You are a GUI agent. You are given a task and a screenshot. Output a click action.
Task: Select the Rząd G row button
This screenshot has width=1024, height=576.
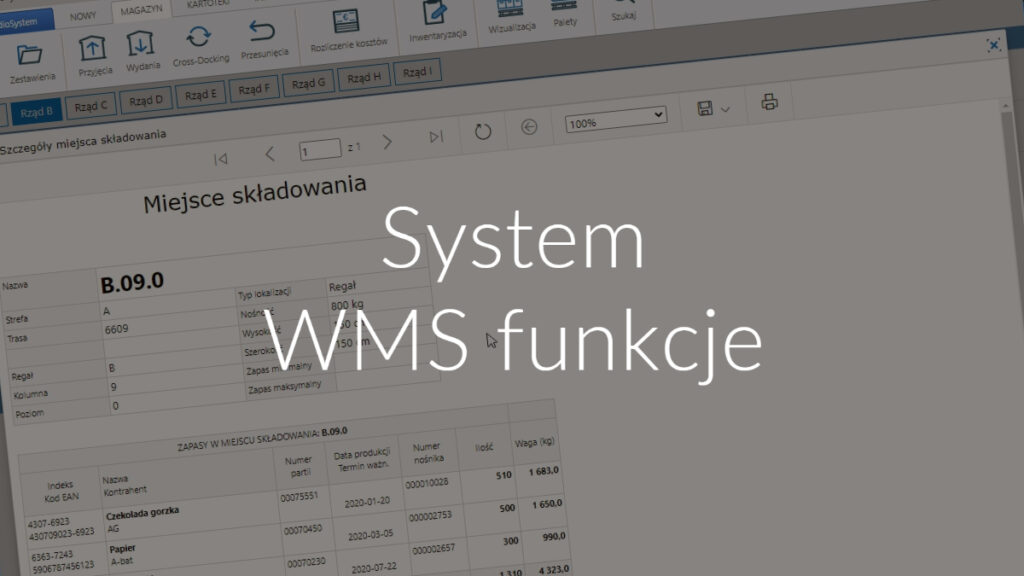308,84
